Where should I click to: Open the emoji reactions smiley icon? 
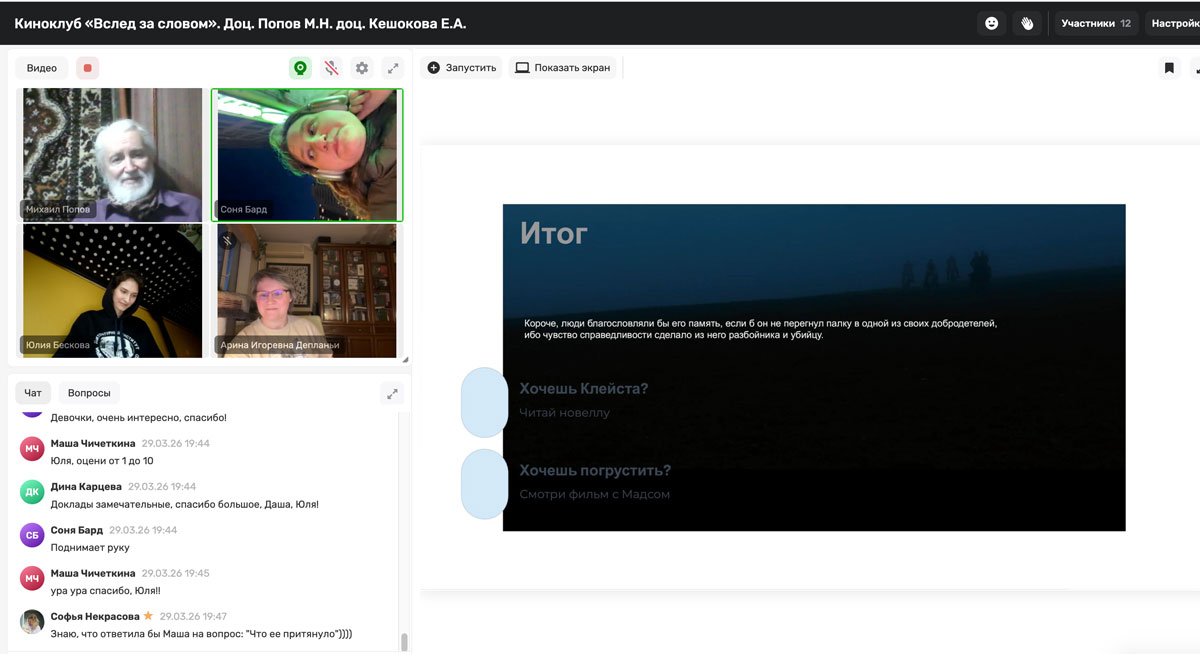pyautogui.click(x=992, y=23)
